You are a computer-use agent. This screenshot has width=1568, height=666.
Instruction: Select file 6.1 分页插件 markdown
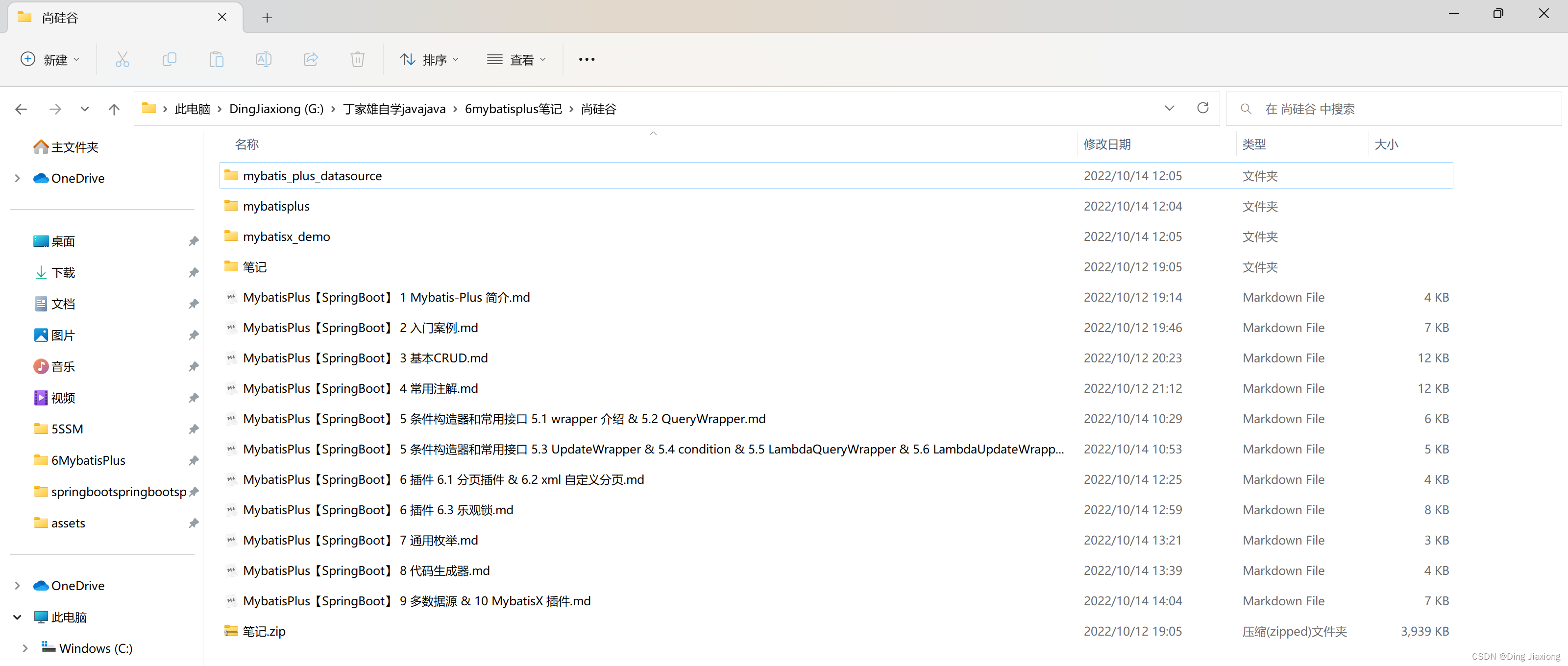click(836, 480)
